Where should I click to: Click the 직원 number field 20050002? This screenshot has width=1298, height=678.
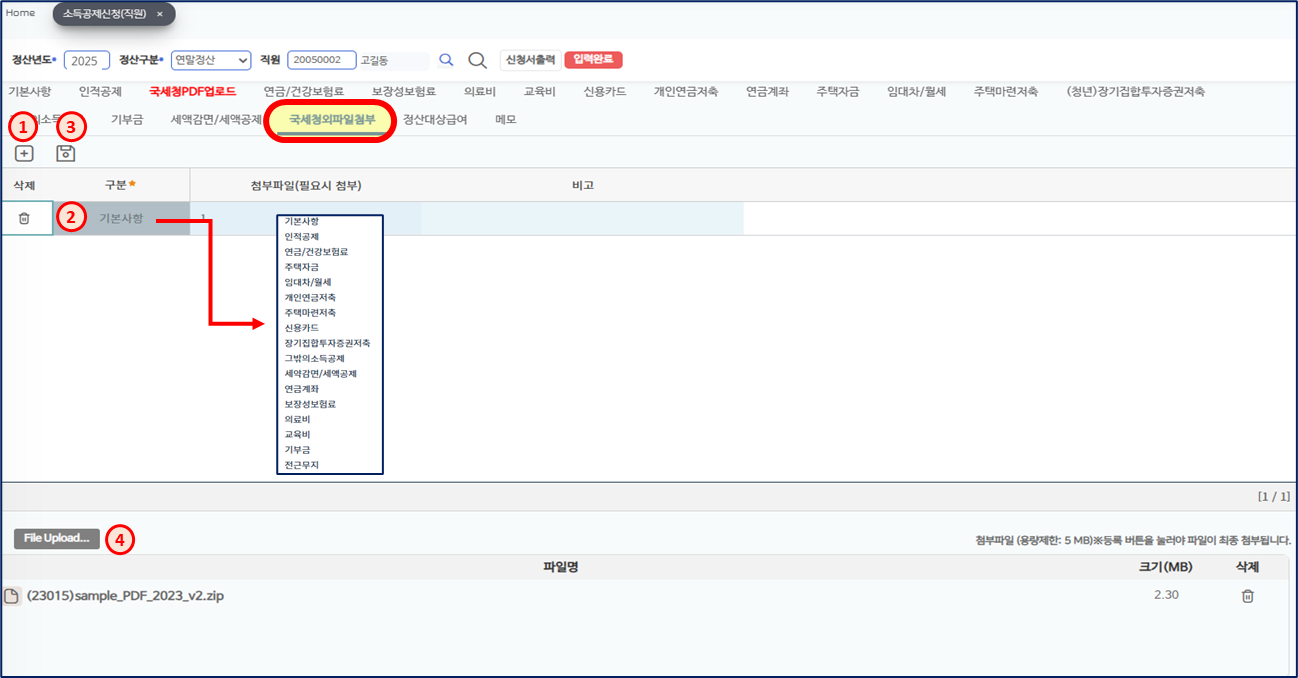click(x=321, y=60)
